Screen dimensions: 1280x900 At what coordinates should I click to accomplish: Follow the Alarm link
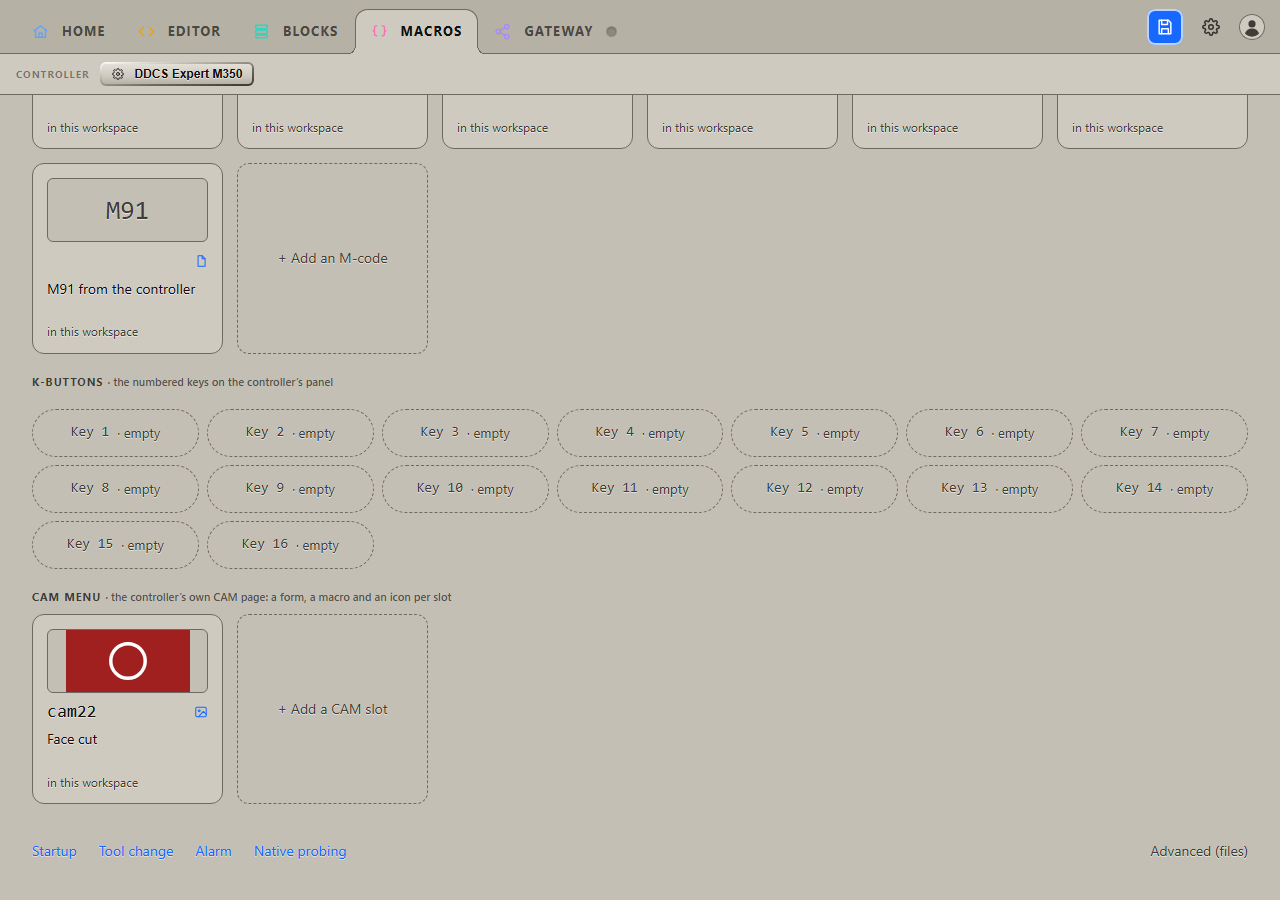[214, 851]
